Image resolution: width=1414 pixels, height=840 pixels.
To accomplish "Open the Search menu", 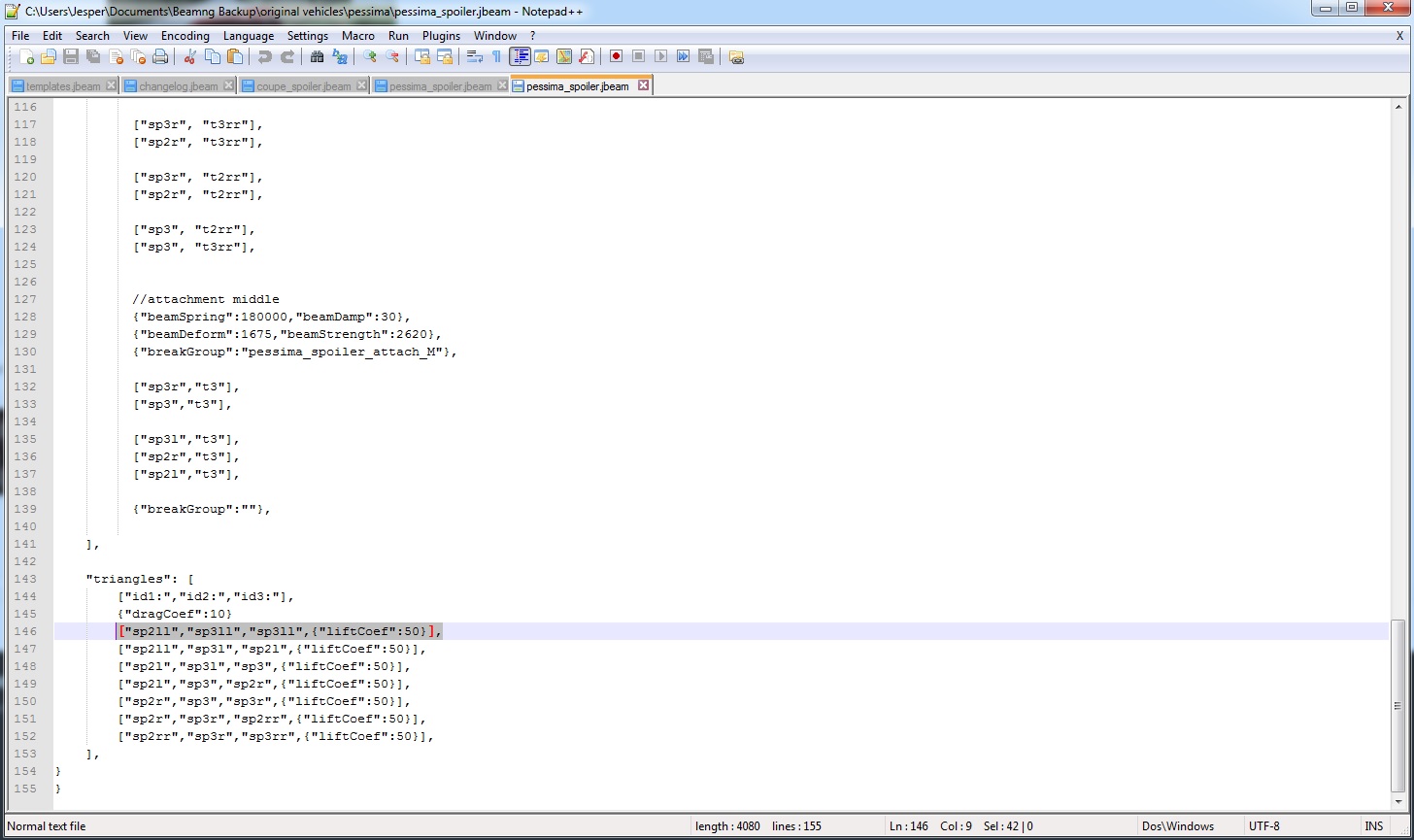I will coord(92,36).
